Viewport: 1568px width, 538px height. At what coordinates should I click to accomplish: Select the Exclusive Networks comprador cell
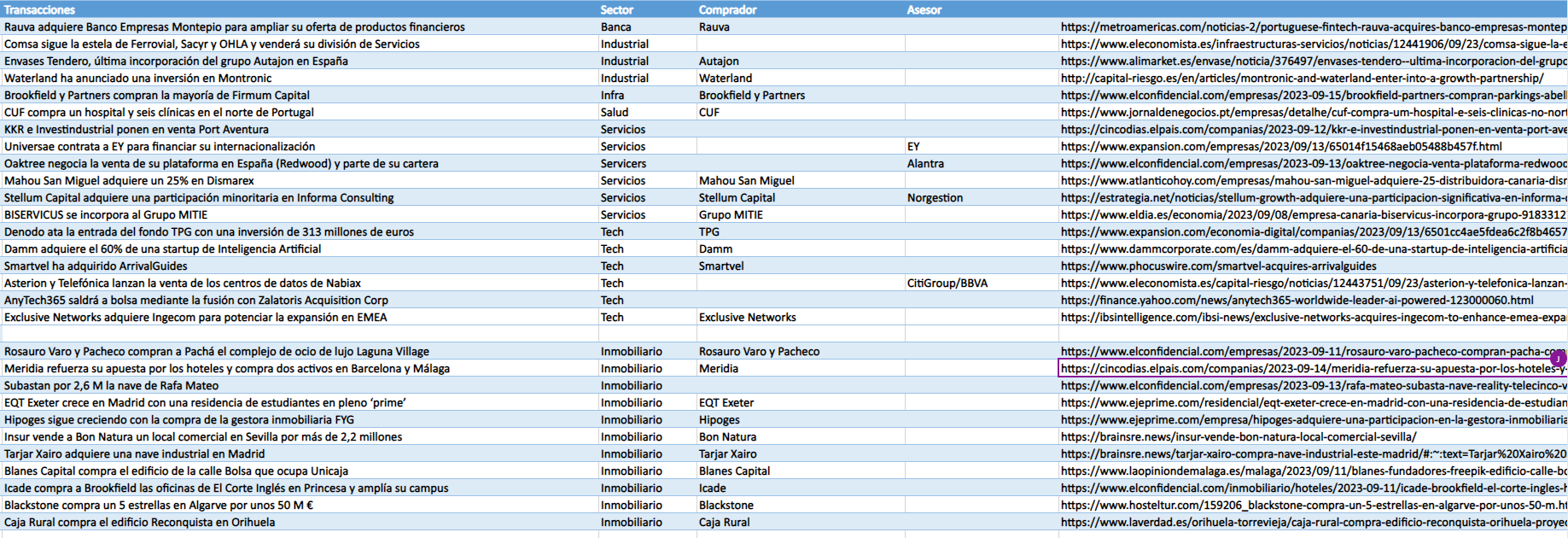[x=801, y=317]
